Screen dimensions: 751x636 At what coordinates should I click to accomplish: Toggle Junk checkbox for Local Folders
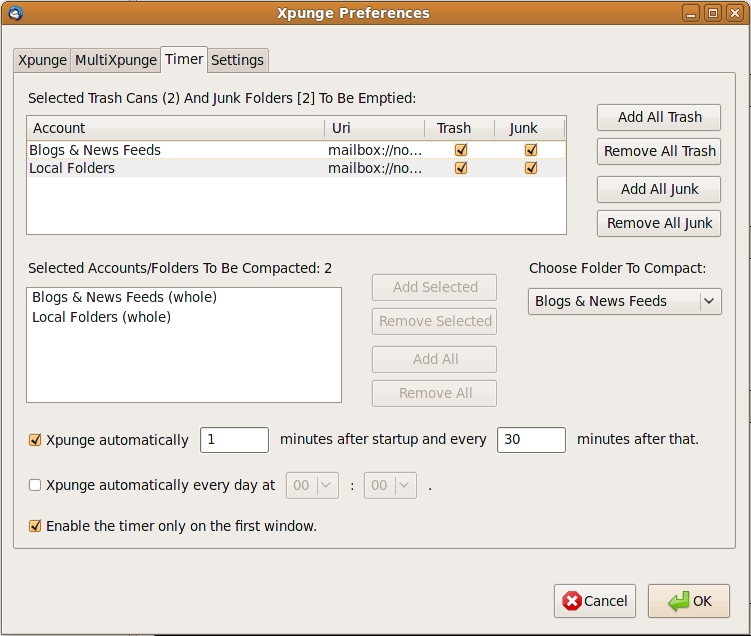pyautogui.click(x=531, y=168)
